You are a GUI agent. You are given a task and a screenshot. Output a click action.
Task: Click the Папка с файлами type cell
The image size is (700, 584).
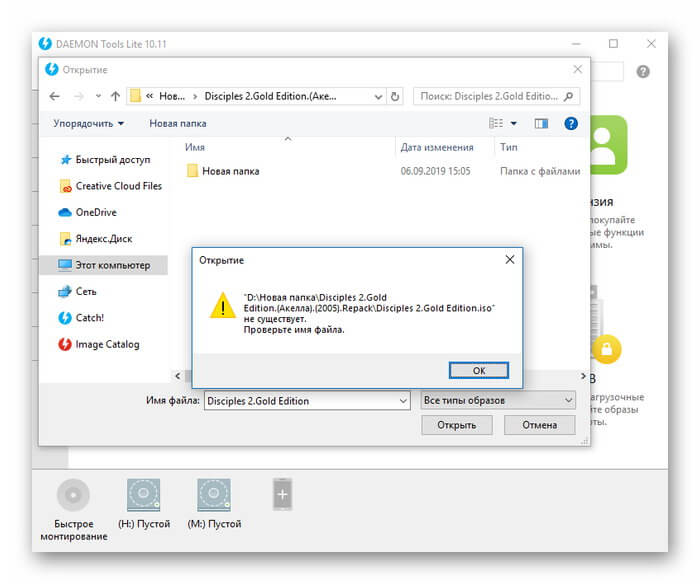(x=540, y=171)
